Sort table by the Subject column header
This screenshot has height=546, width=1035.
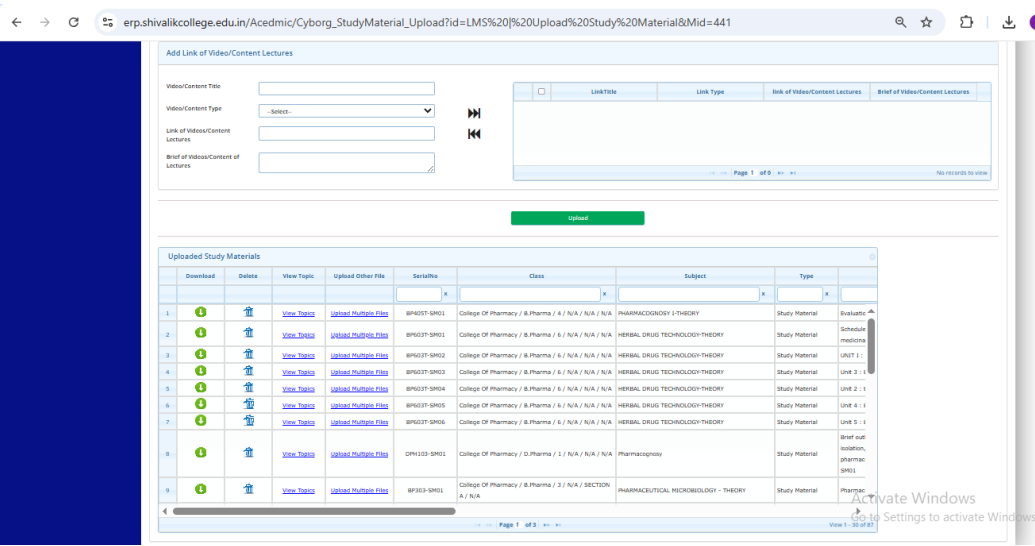coord(694,276)
